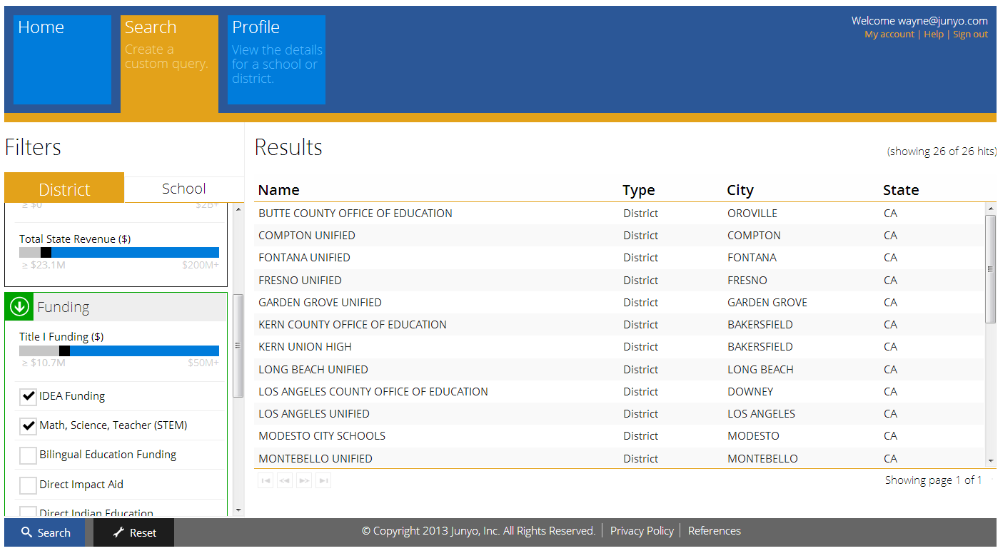
Task: Uncheck the IDEA Funding checkbox
Action: 27,396
